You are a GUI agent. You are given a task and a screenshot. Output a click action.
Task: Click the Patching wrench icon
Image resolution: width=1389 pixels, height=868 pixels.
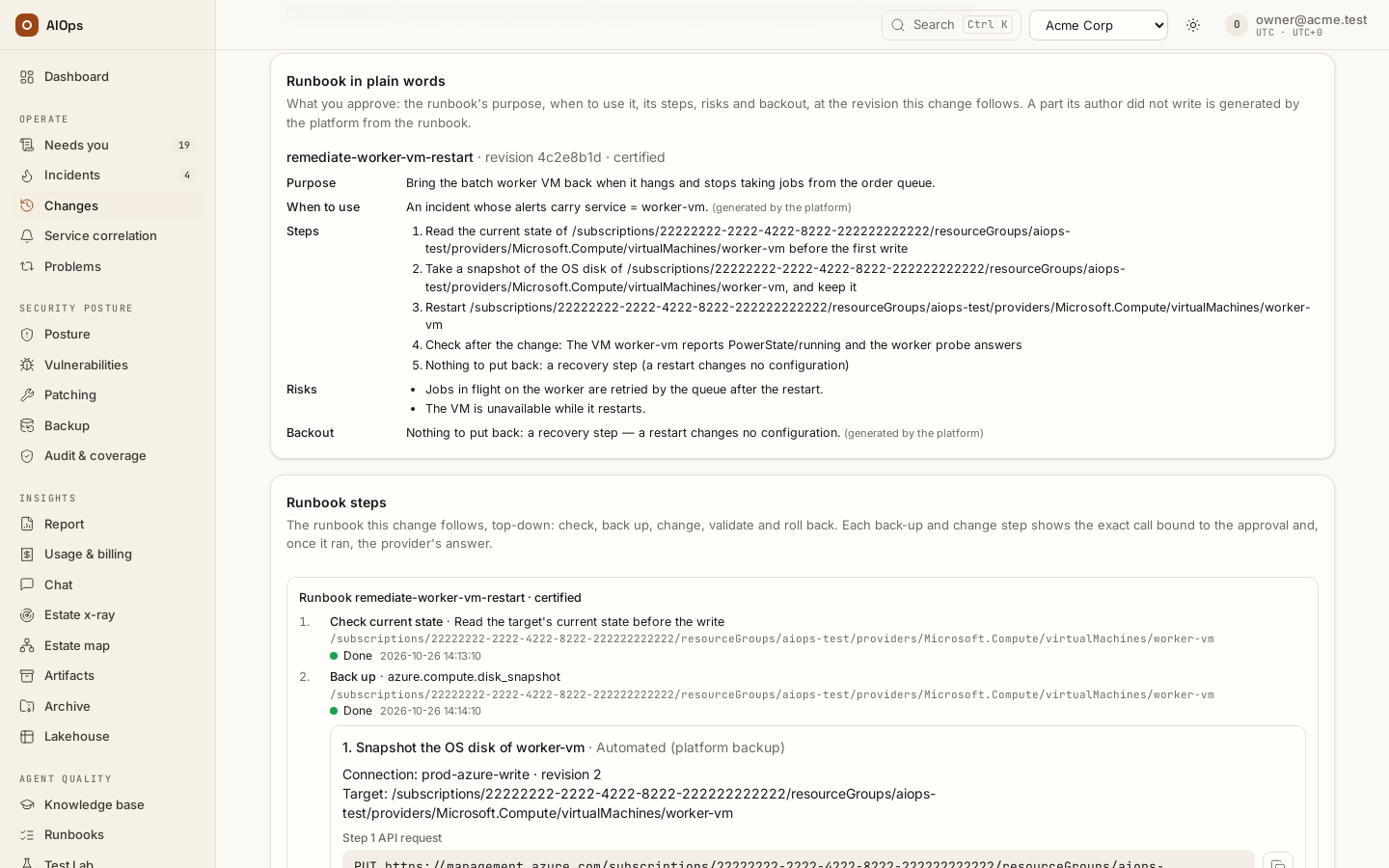tap(27, 395)
